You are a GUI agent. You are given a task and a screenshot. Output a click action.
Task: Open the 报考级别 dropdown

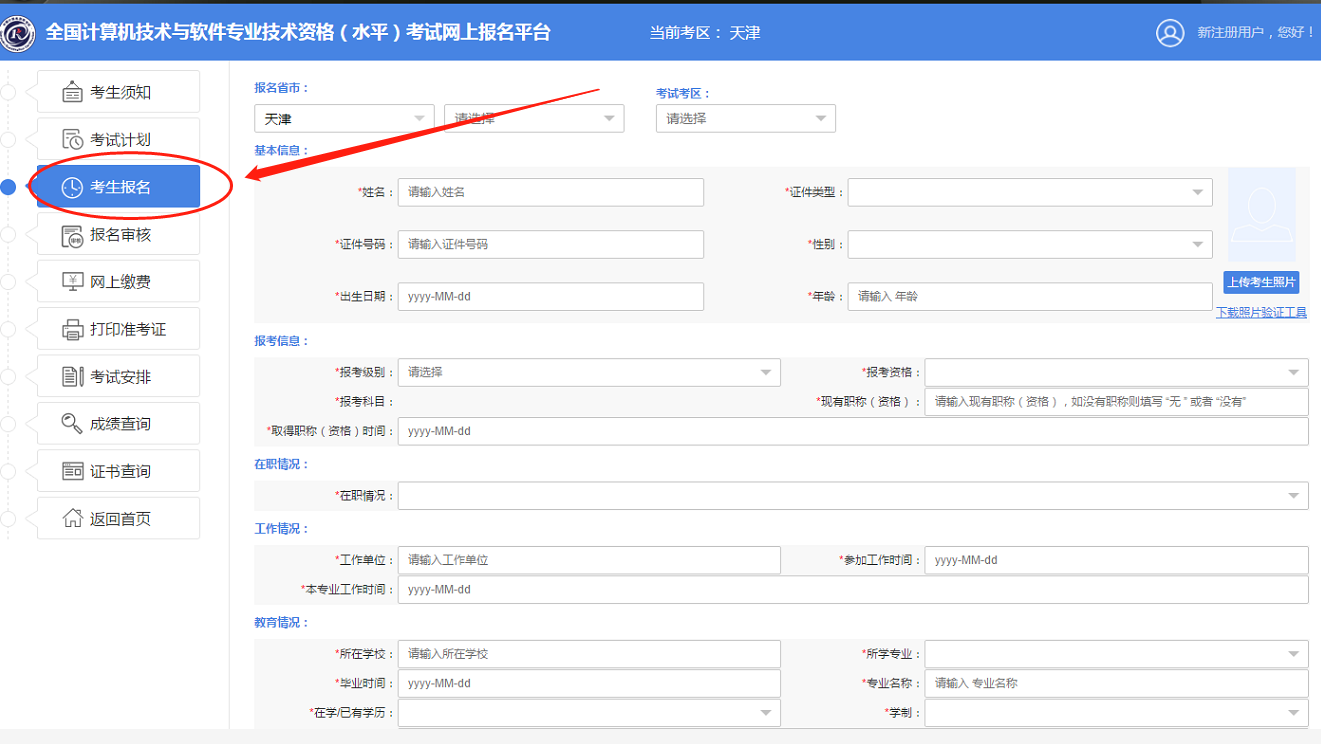[588, 372]
